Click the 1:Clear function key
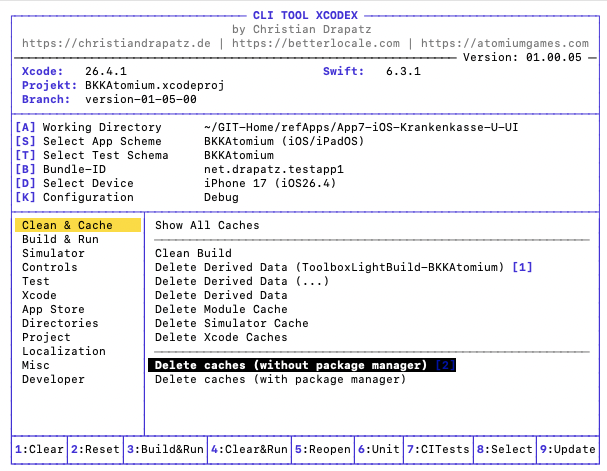 pyautogui.click(x=39, y=449)
